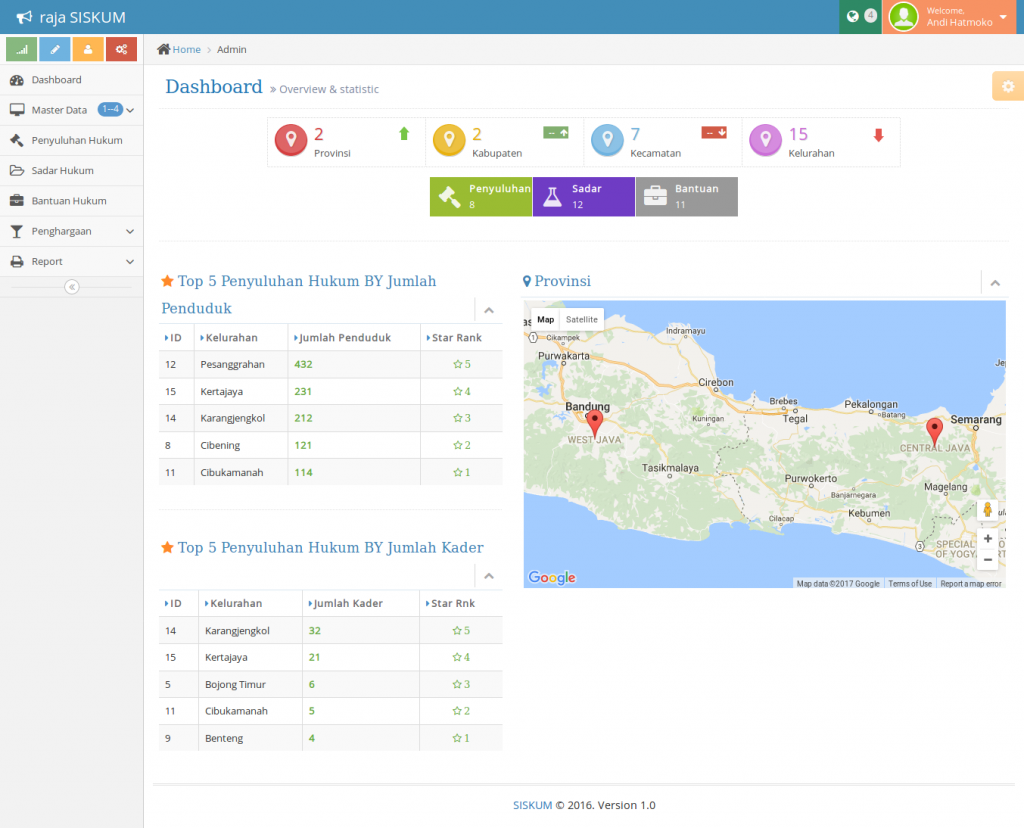Image resolution: width=1024 pixels, height=828 pixels.
Task: Click the blue pencil edit icon
Action: 54,48
